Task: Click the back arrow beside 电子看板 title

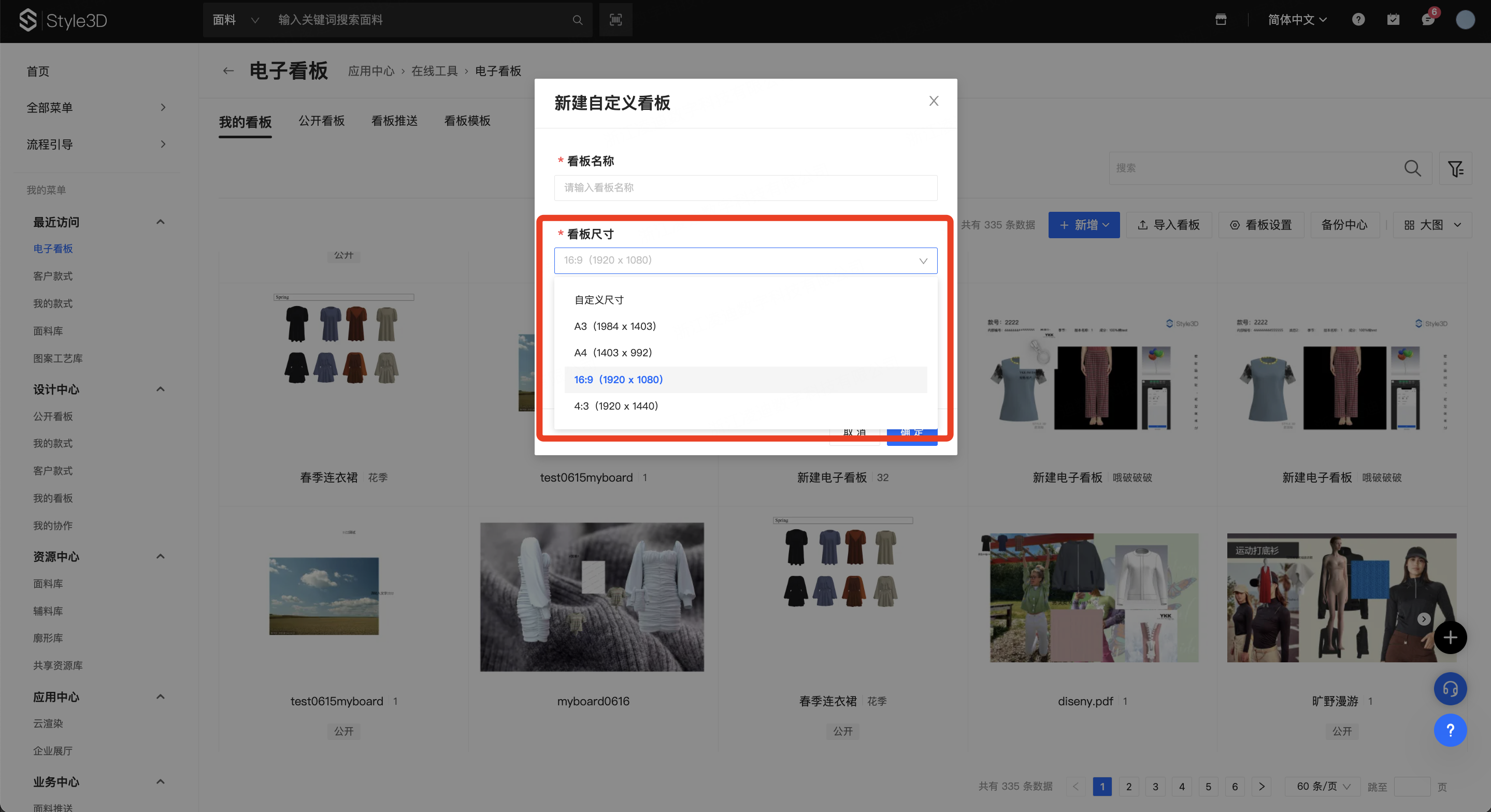Action: coord(228,71)
